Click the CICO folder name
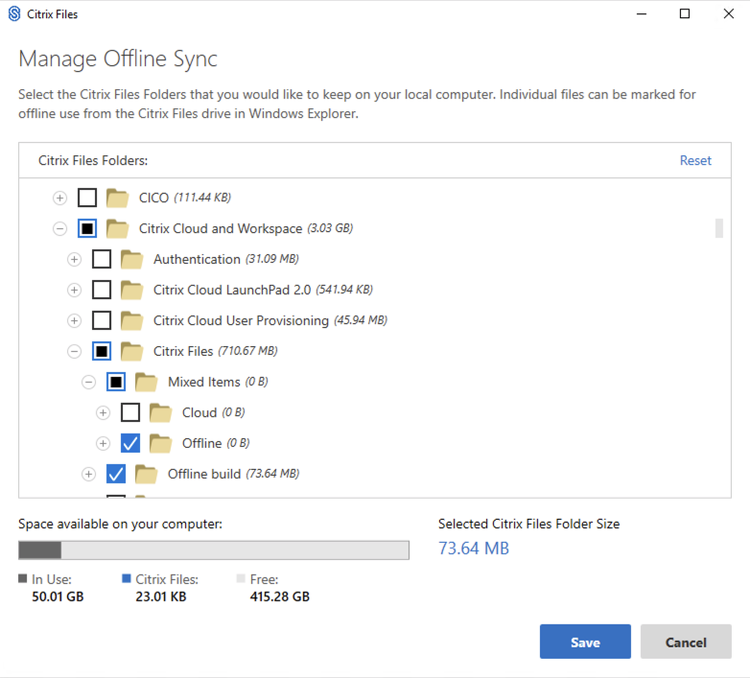 tap(154, 198)
